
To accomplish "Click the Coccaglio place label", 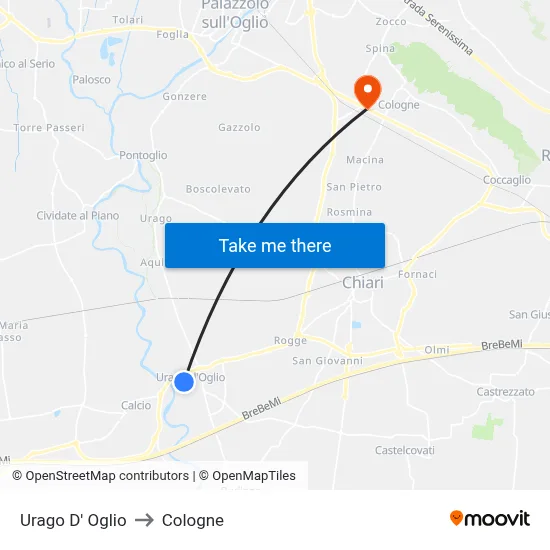I will [x=507, y=180].
